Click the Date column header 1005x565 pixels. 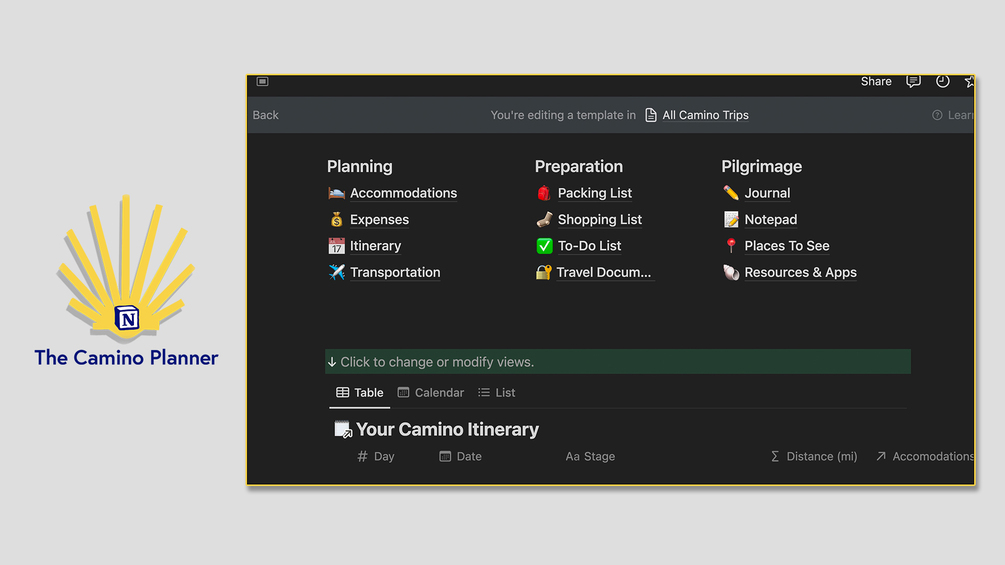click(x=460, y=457)
